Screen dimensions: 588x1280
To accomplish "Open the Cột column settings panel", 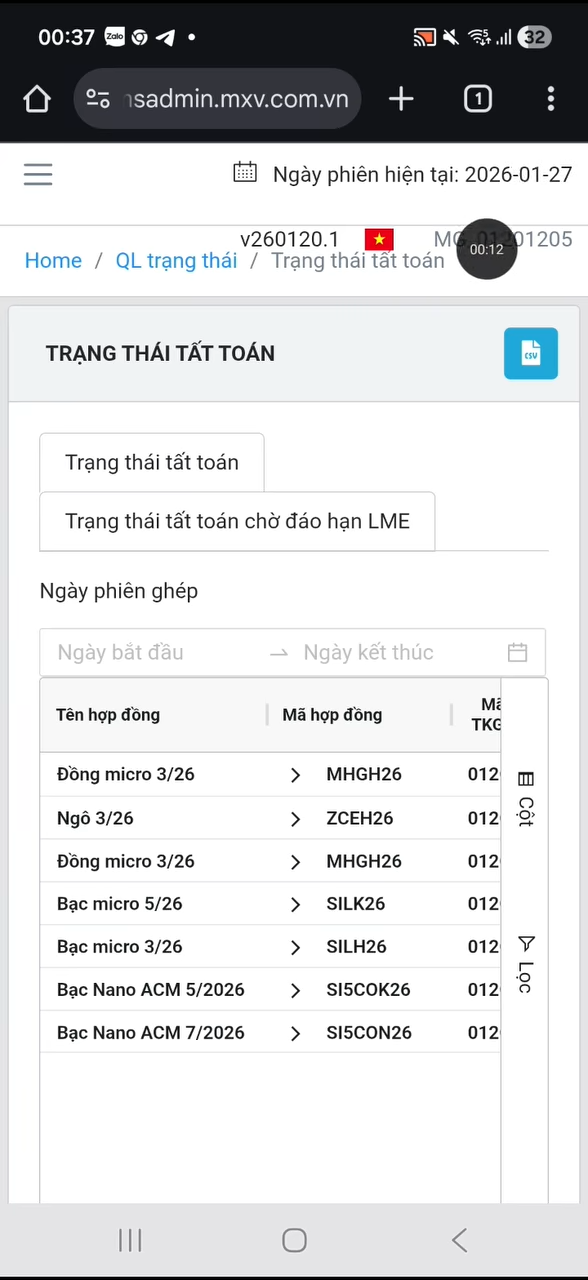I will click(526, 795).
